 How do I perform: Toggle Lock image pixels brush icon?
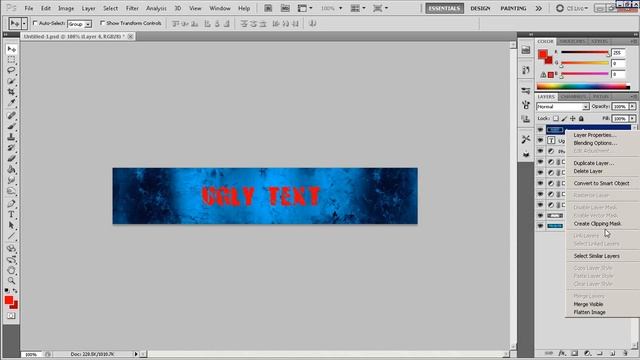(564, 119)
